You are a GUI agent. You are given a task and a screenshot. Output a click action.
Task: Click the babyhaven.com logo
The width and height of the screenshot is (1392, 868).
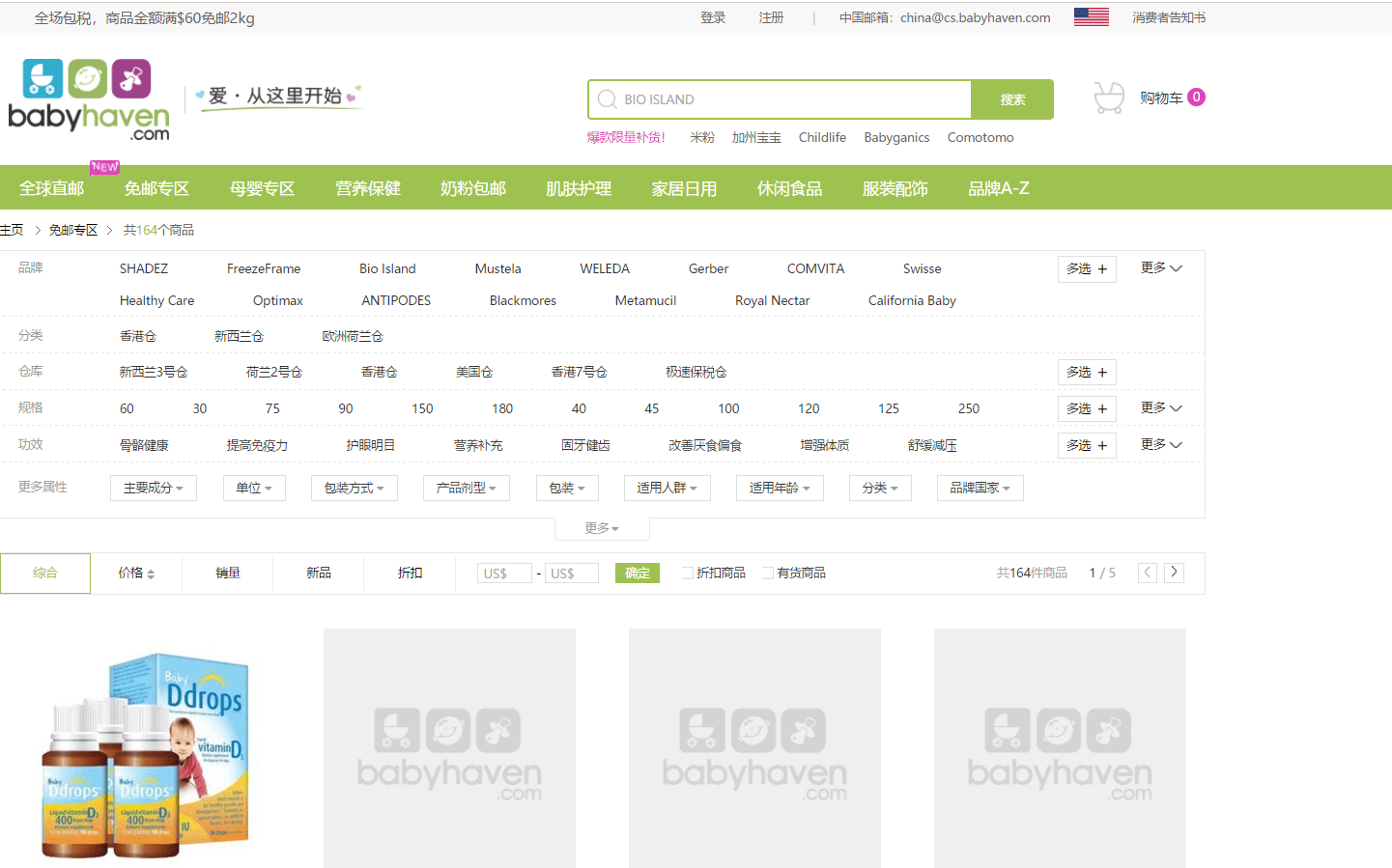pyautogui.click(x=89, y=99)
